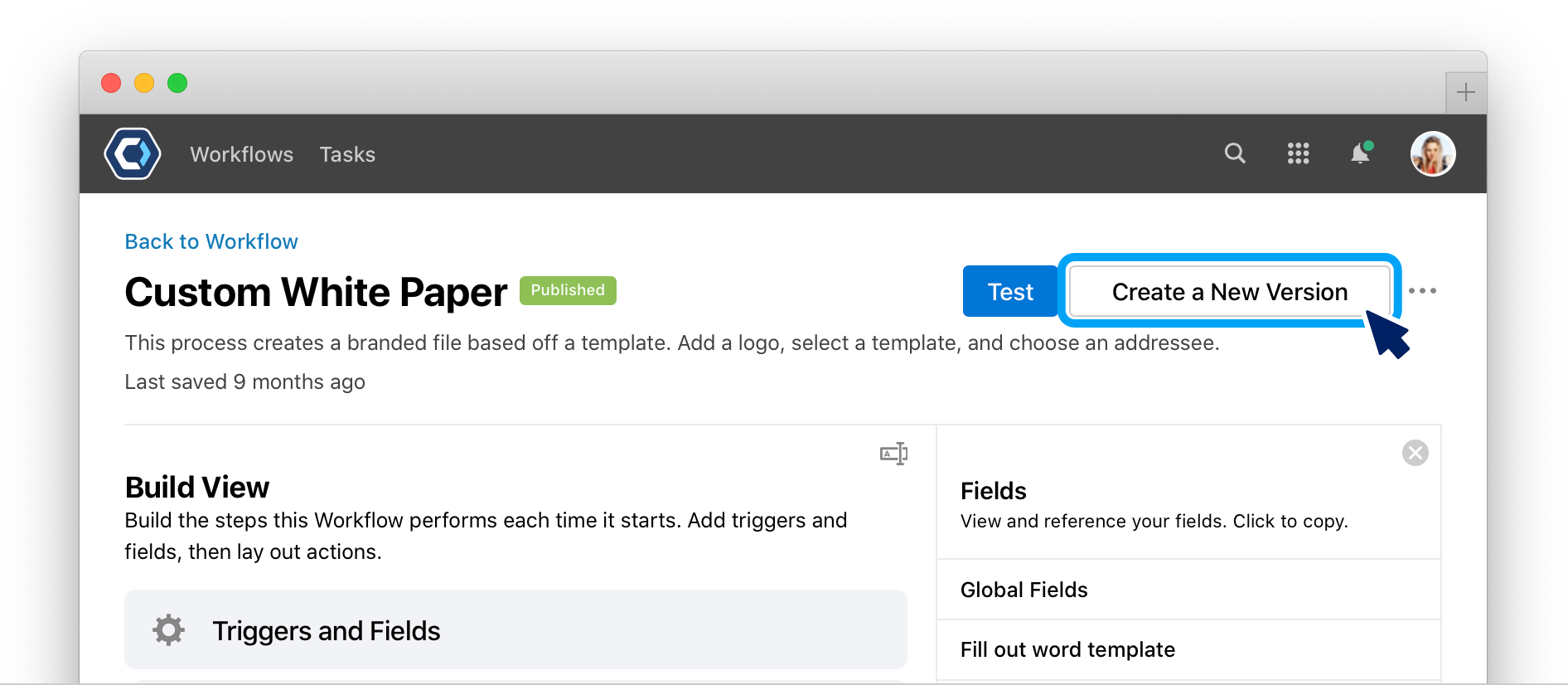1568x685 pixels.
Task: Close the Fields panel
Action: click(x=1415, y=453)
